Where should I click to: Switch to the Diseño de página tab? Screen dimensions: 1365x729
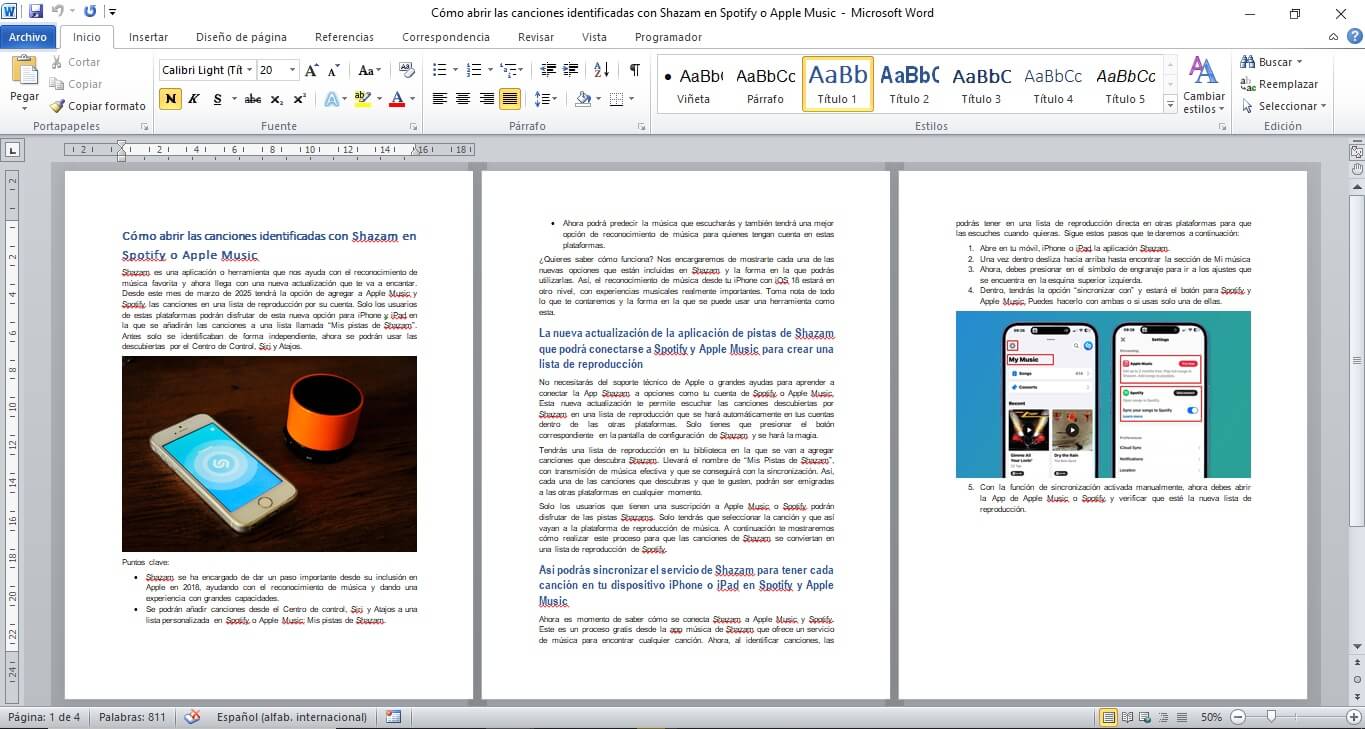[x=241, y=37]
